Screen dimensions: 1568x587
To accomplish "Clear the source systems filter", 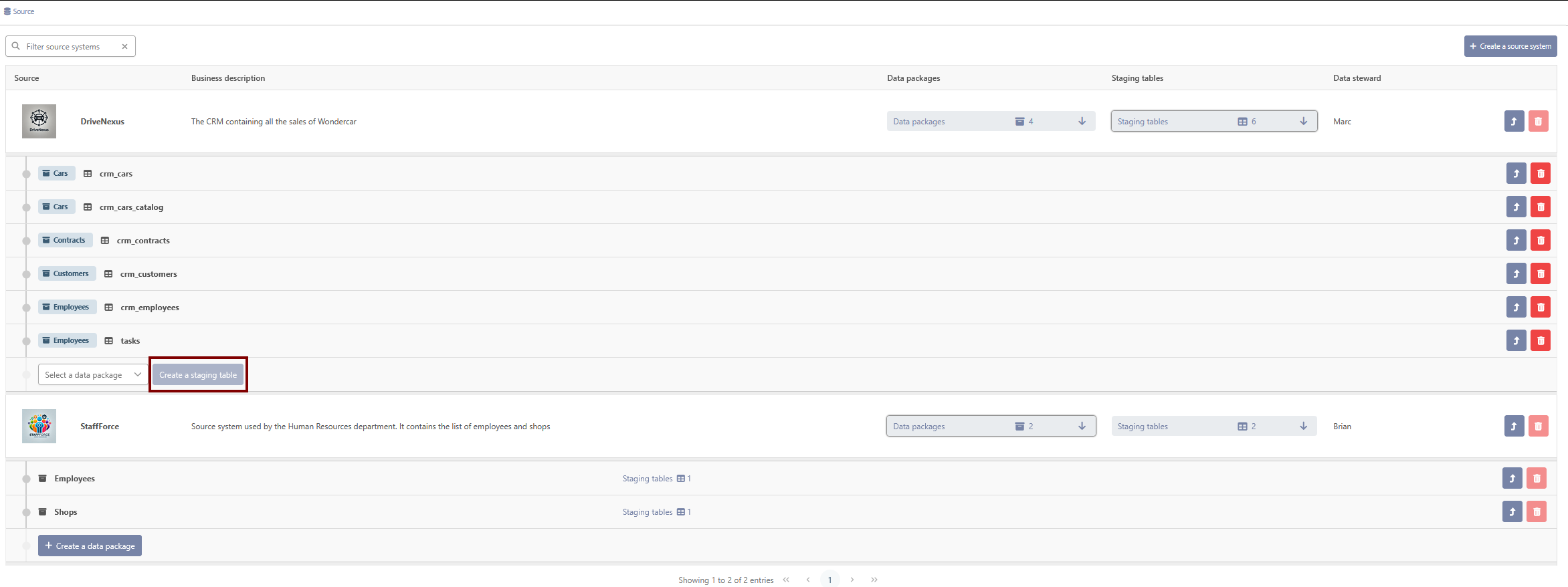I will (124, 47).
